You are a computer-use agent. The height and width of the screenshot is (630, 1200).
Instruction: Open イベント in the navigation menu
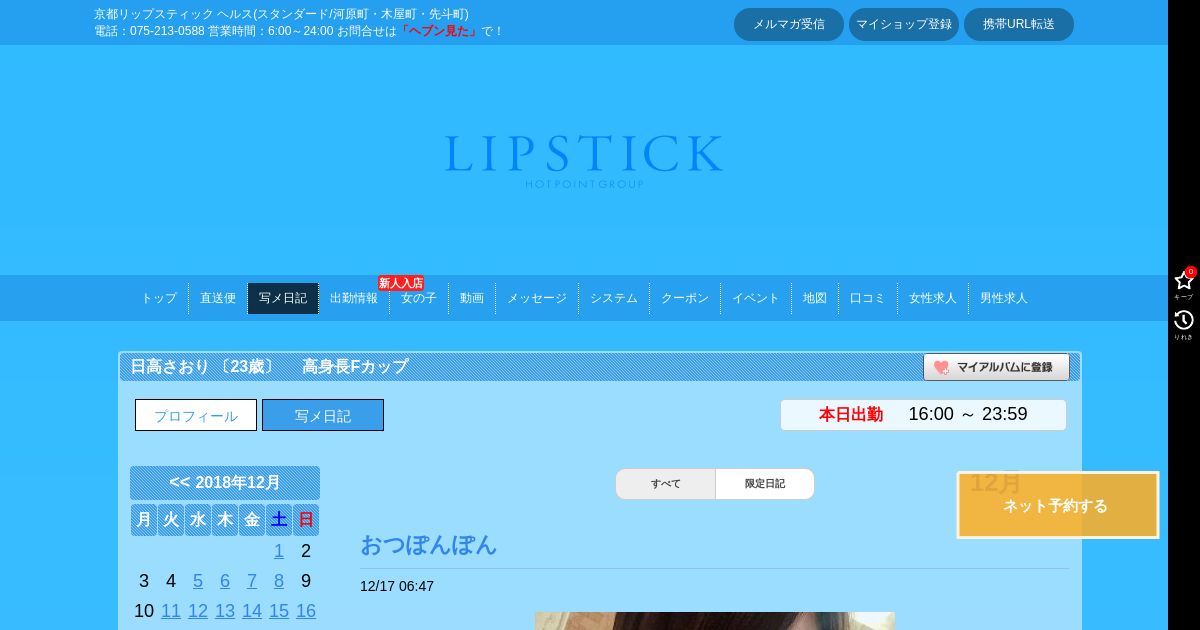756,298
